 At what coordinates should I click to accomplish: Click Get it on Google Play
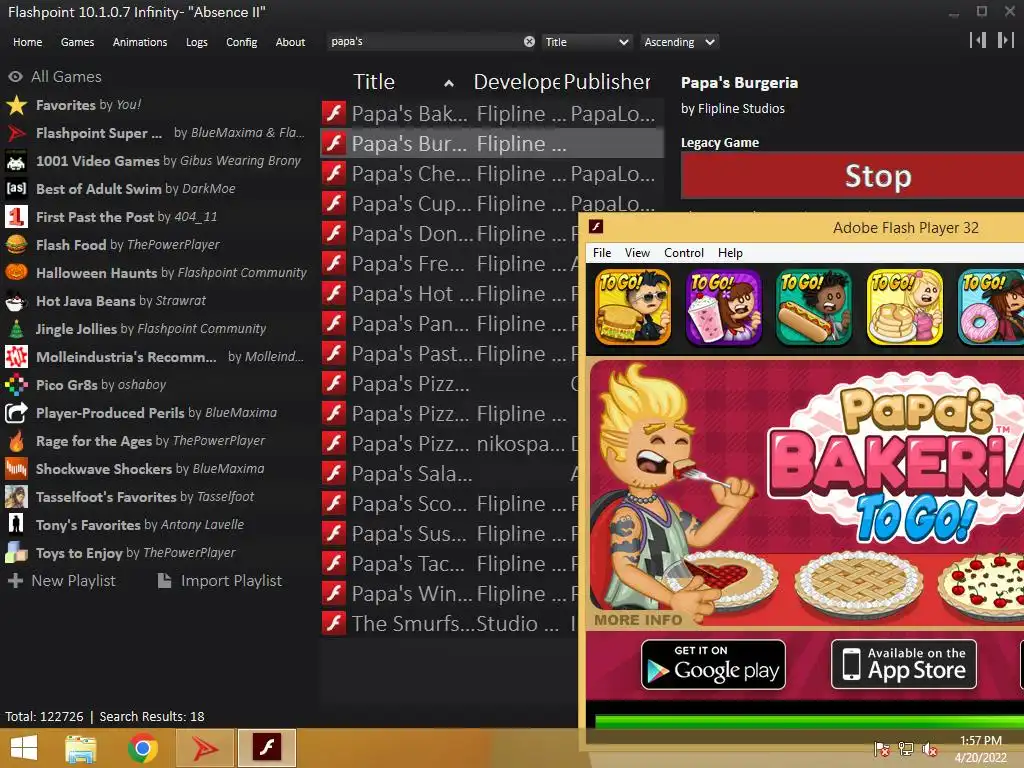click(713, 665)
